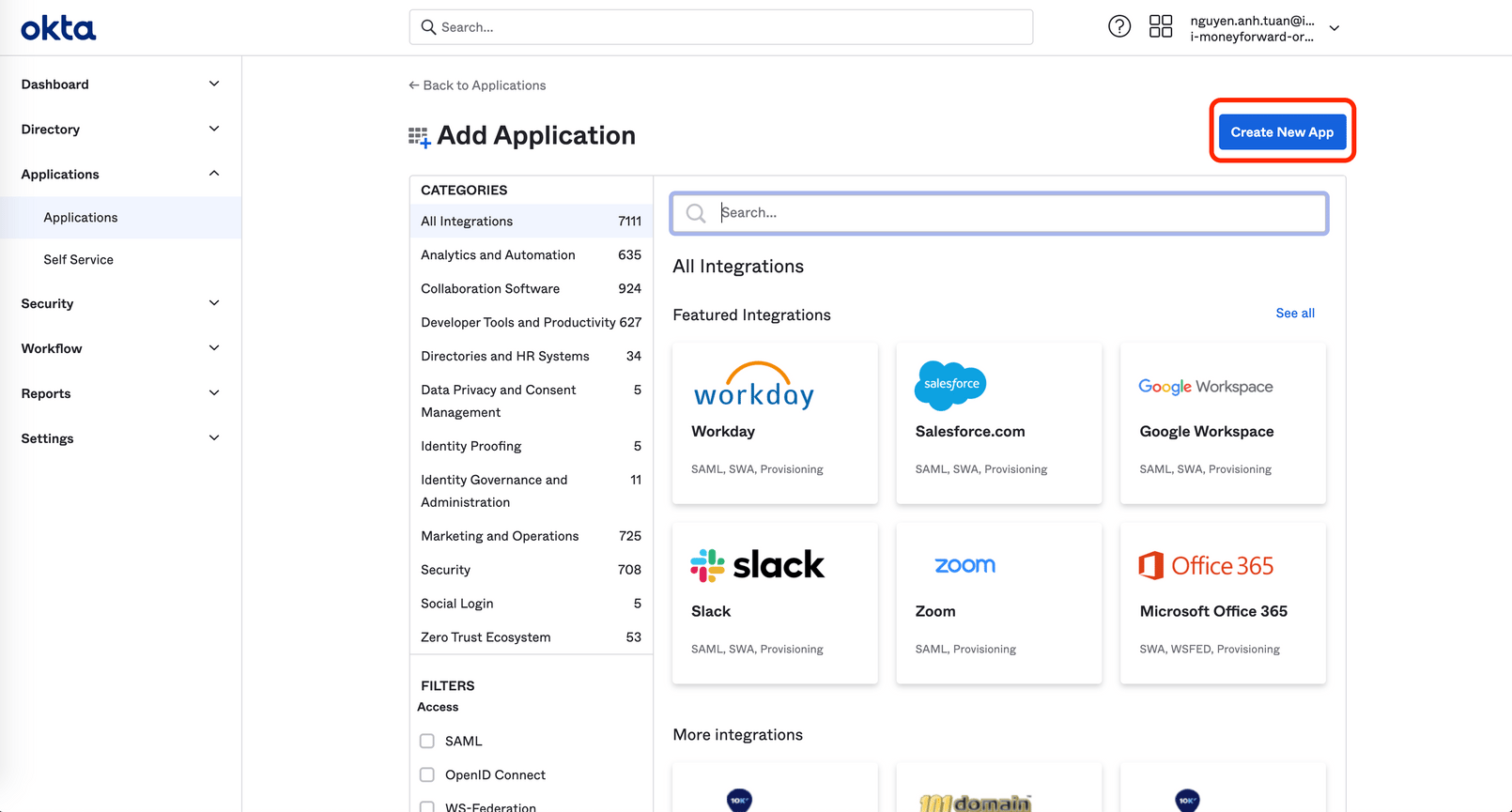This screenshot has height=812, width=1512.
Task: Expand the Dashboard menu chevron
Action: 214,84
